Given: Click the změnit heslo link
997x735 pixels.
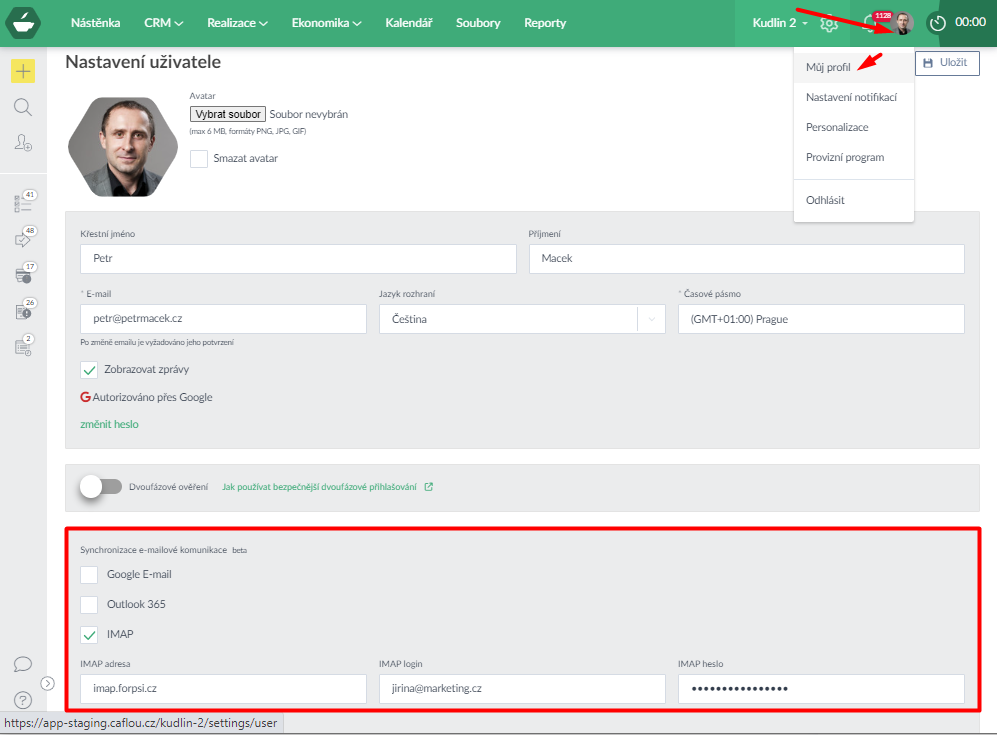Looking at the screenshot, I should pyautogui.click(x=109, y=424).
